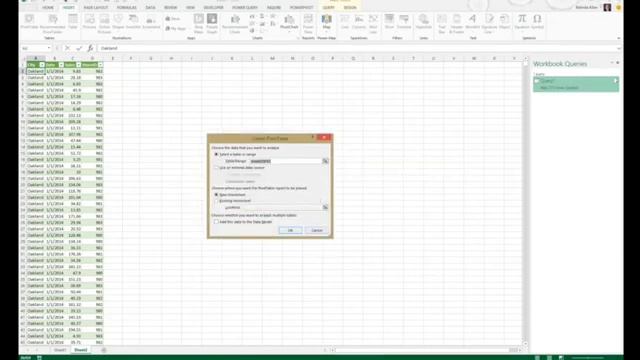This screenshot has height=360, width=640.
Task: Check 'Add this data to the Data Model'
Action: [216, 222]
